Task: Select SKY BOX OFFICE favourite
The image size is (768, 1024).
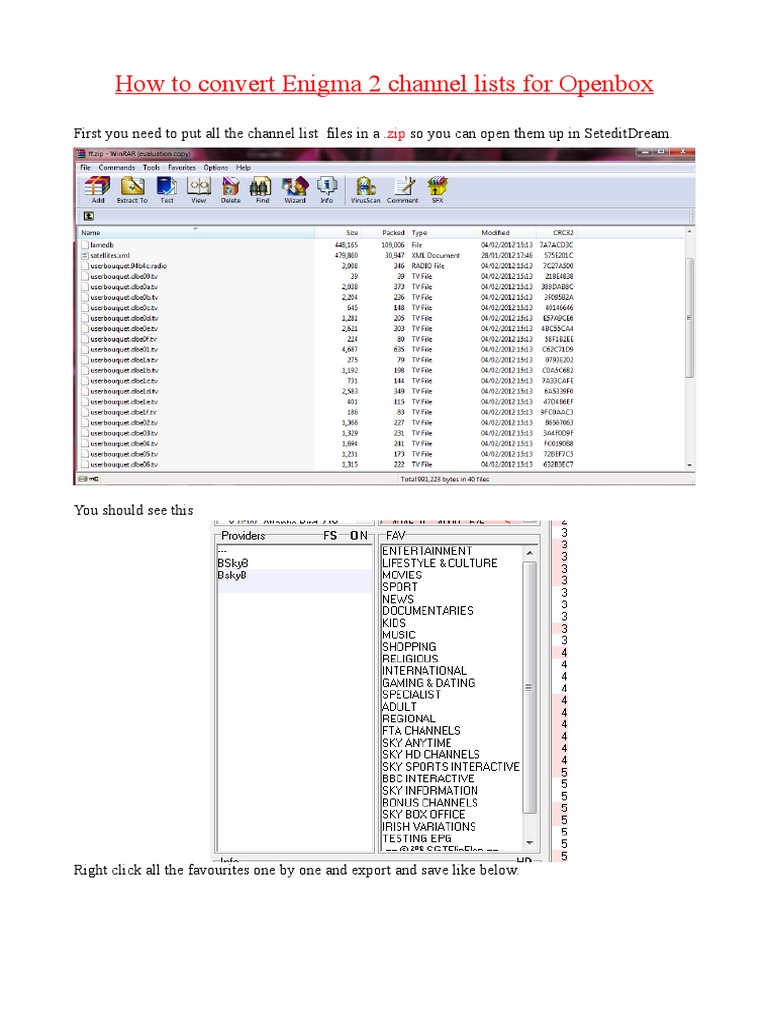Action: coord(423,814)
